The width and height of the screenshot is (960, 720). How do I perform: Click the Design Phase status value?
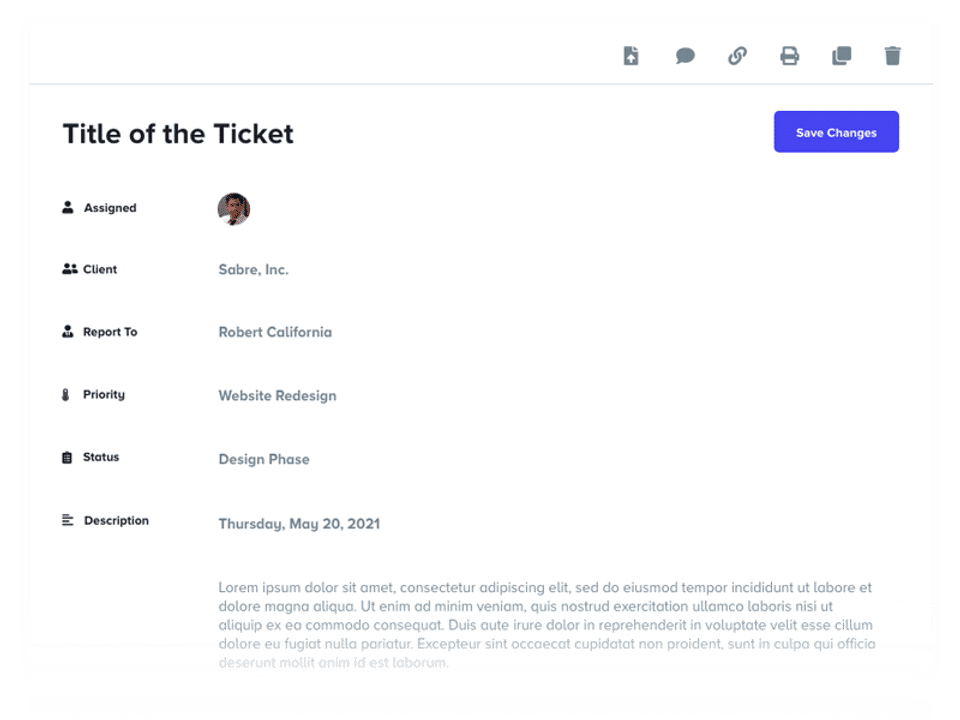pyautogui.click(x=264, y=460)
